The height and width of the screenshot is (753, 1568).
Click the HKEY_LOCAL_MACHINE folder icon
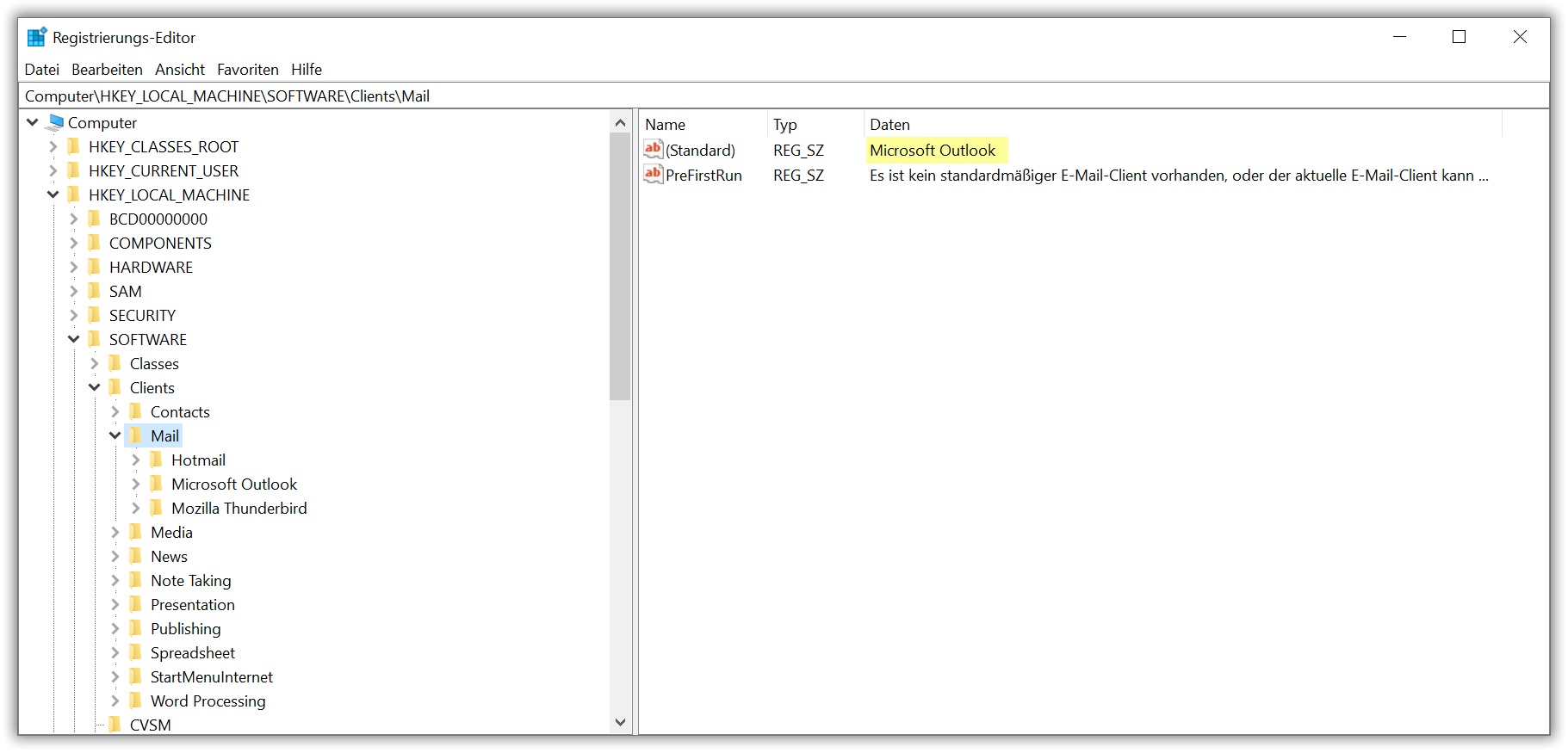(x=73, y=194)
